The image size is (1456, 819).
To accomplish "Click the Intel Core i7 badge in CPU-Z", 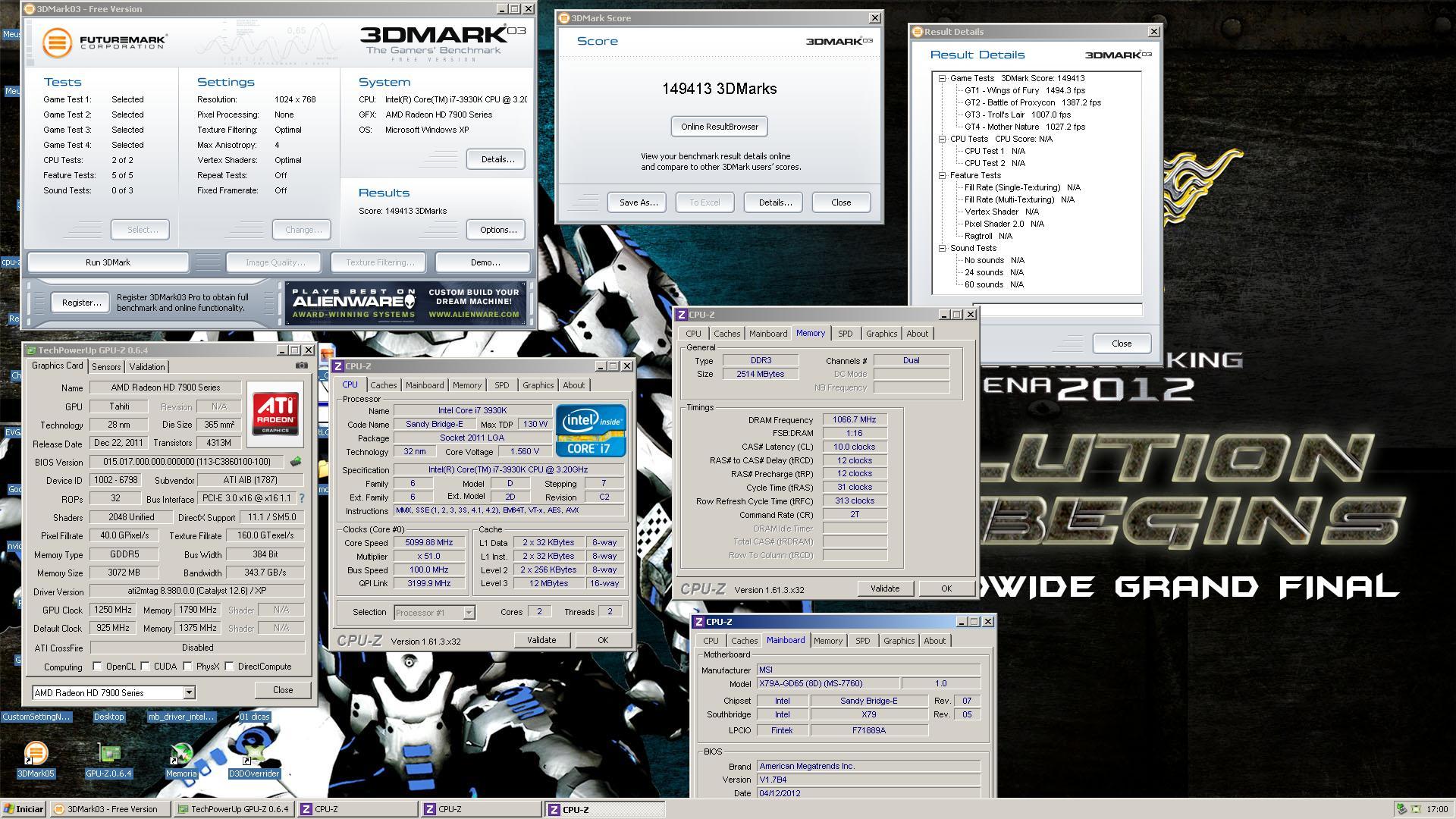I will pyautogui.click(x=591, y=430).
